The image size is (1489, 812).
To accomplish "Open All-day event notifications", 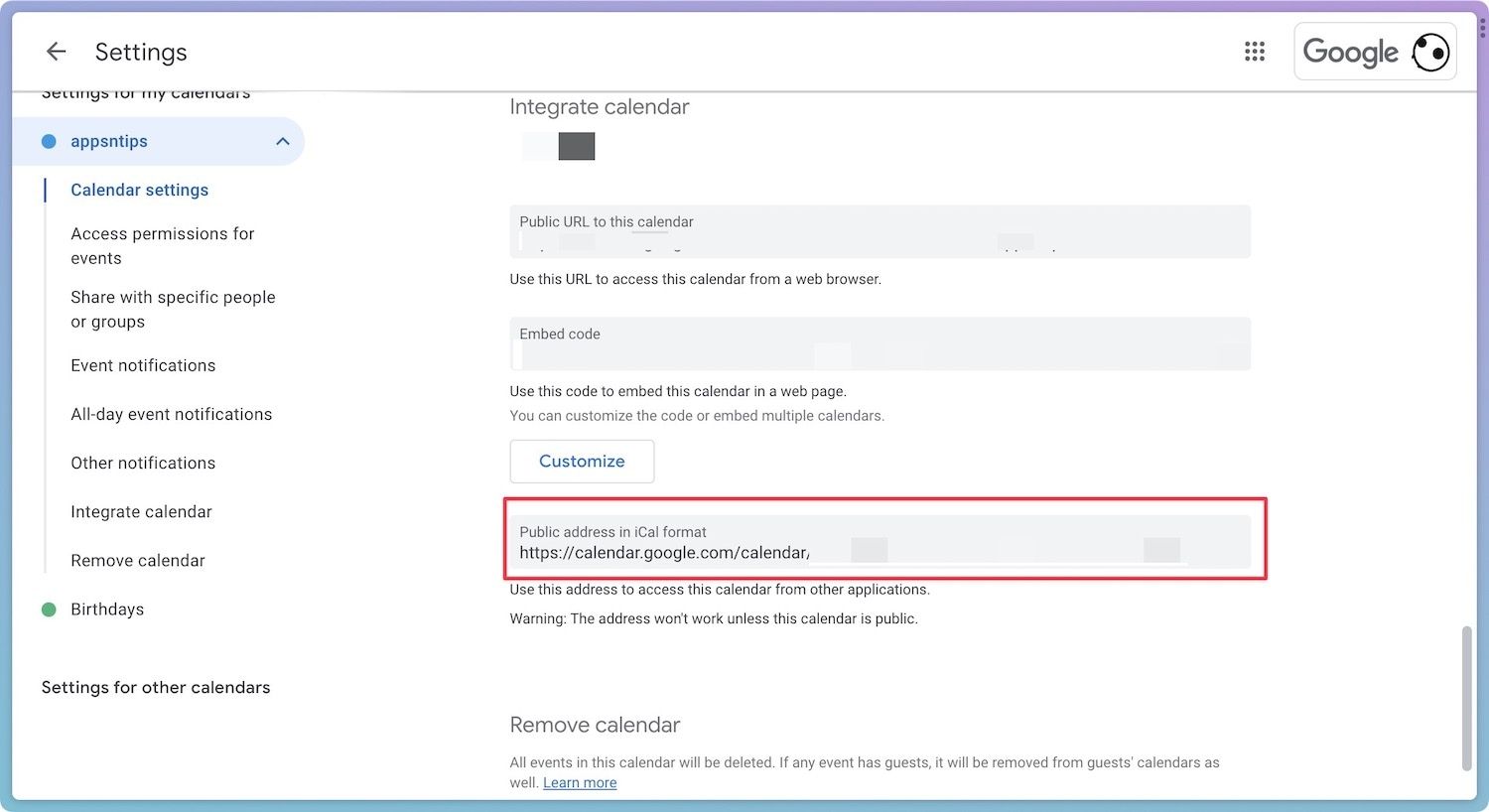I will point(171,414).
